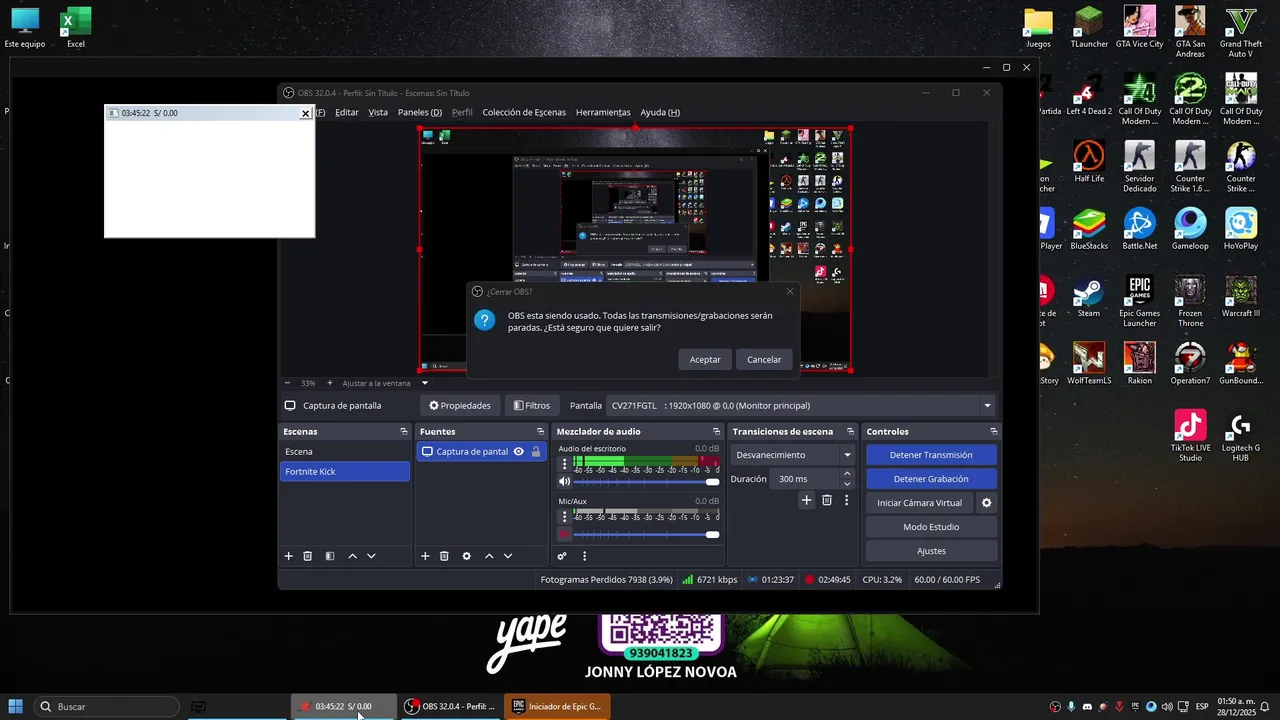Open Steam desktop shortcut
This screenshot has width=1280, height=720.
[x=1088, y=298]
